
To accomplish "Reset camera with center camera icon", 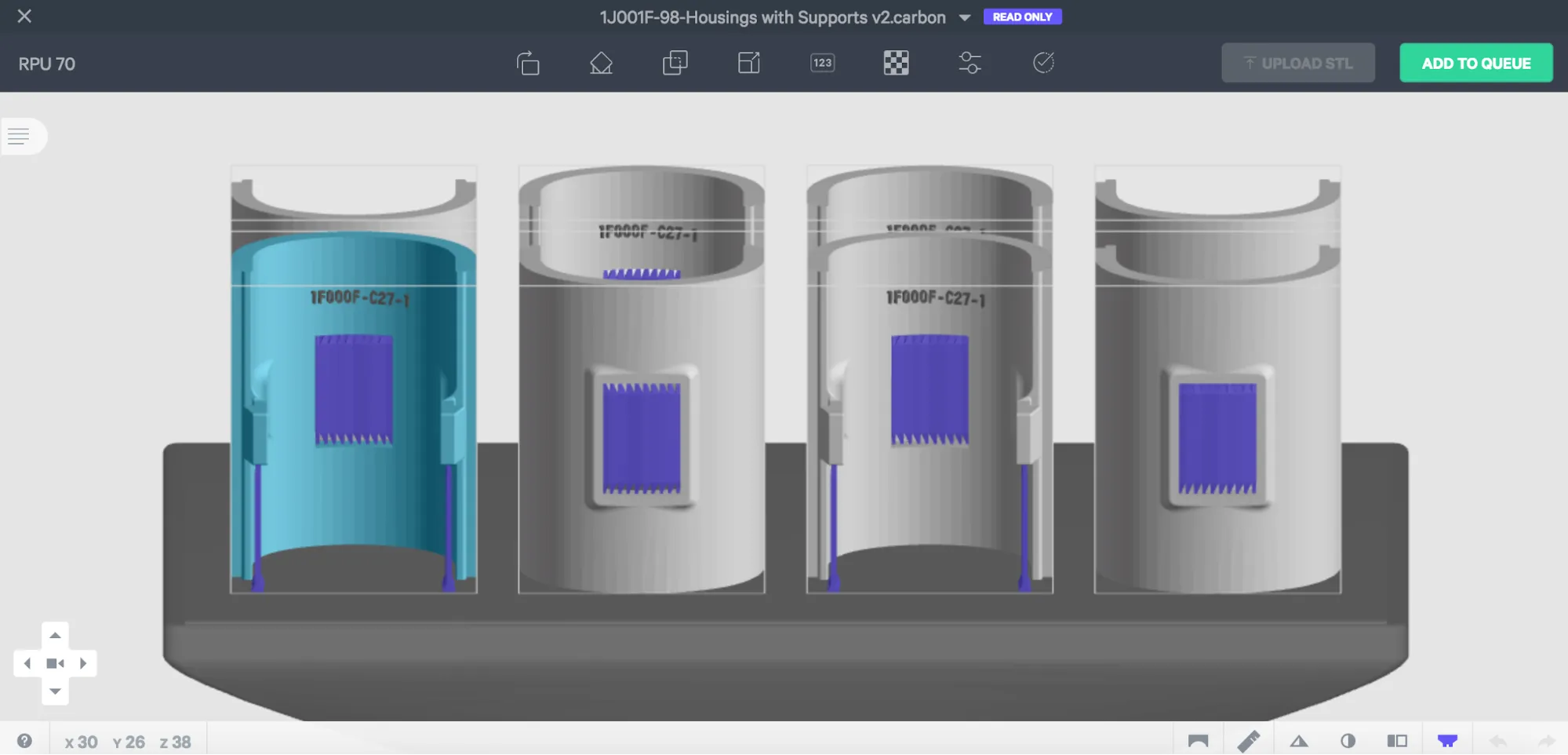I will 55,663.
